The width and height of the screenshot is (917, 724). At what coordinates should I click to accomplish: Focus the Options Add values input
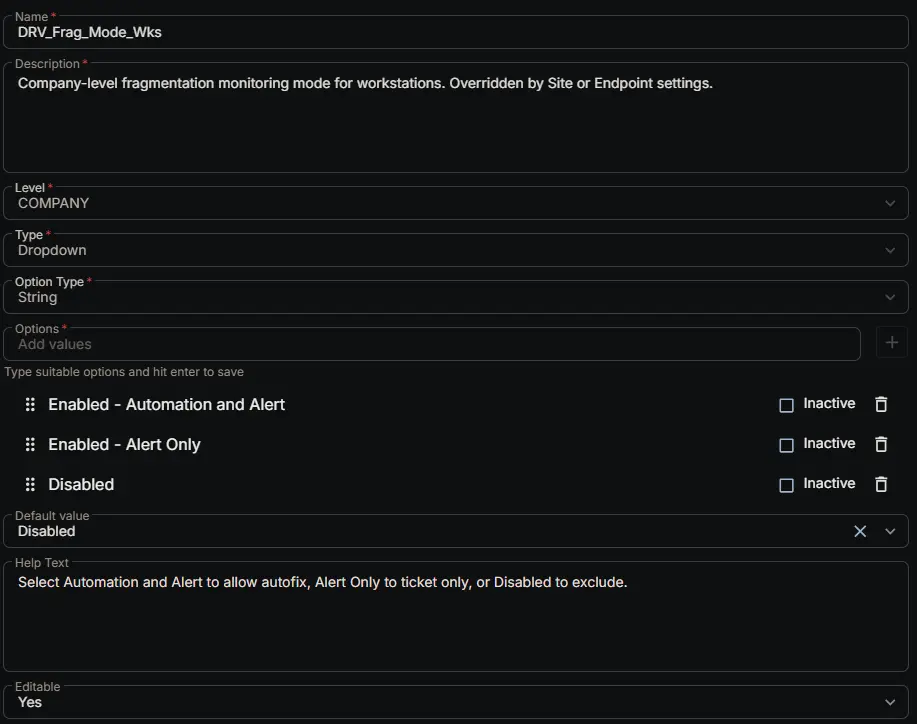click(432, 344)
